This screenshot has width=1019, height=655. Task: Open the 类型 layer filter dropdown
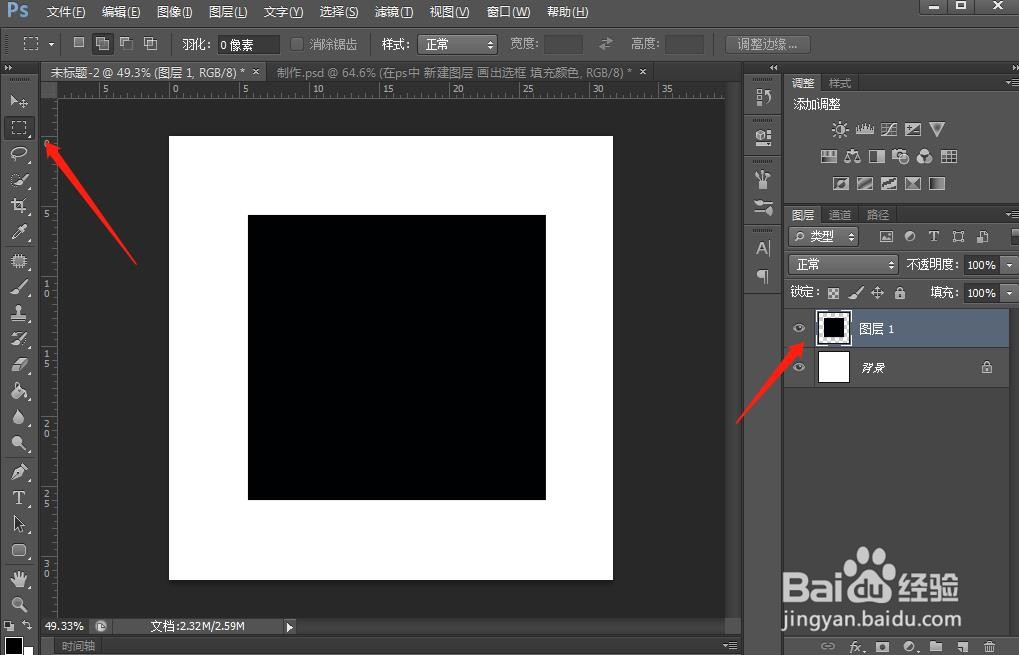tap(824, 237)
